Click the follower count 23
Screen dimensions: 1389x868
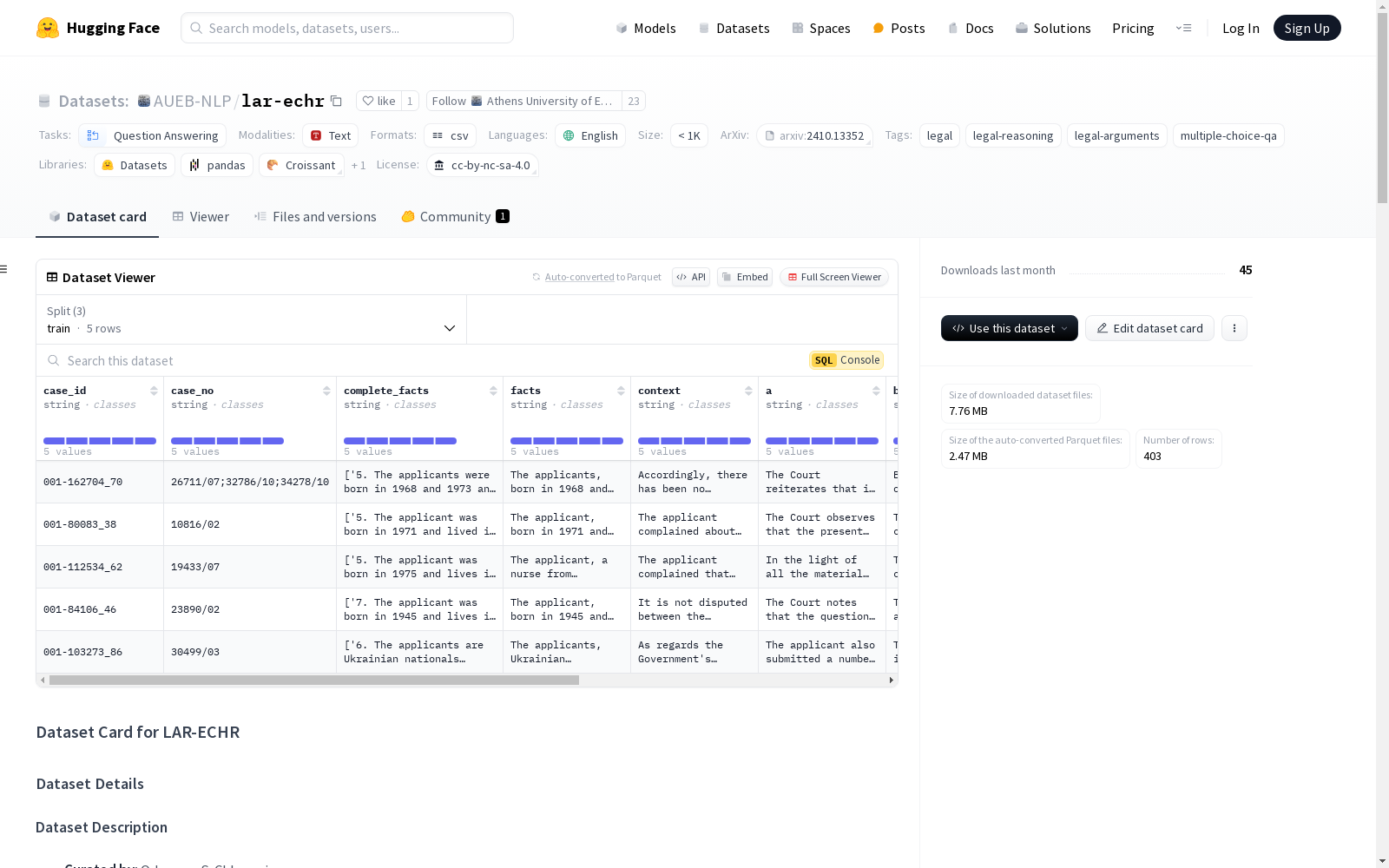(x=634, y=101)
